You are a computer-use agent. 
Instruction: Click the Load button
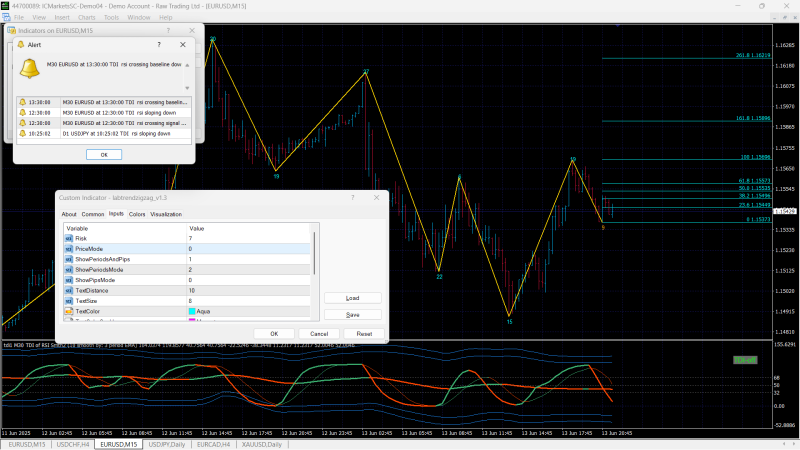[x=352, y=298]
